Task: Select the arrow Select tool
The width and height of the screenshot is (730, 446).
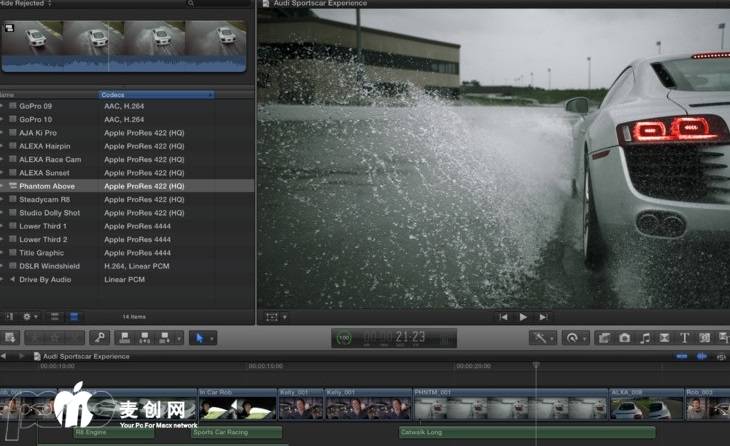Action: (x=197, y=339)
